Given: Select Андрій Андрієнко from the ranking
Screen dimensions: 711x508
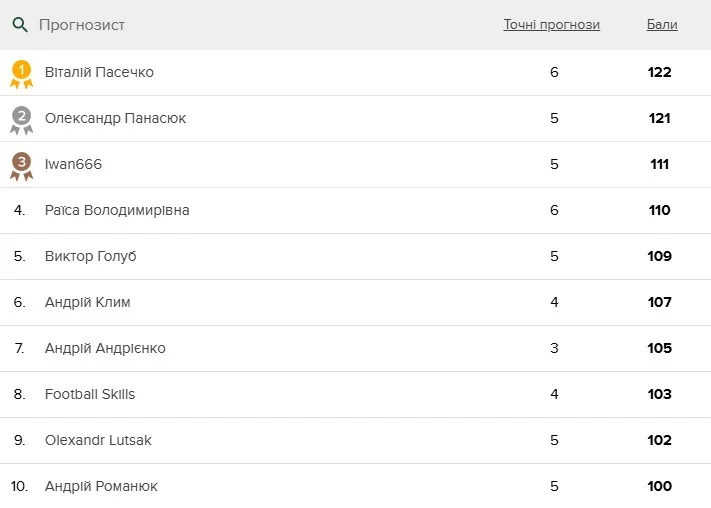Looking at the screenshot, I should click(x=105, y=348).
